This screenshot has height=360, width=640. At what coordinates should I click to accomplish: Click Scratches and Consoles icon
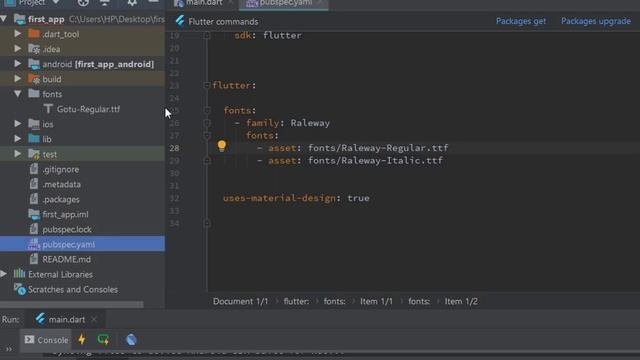[19, 289]
